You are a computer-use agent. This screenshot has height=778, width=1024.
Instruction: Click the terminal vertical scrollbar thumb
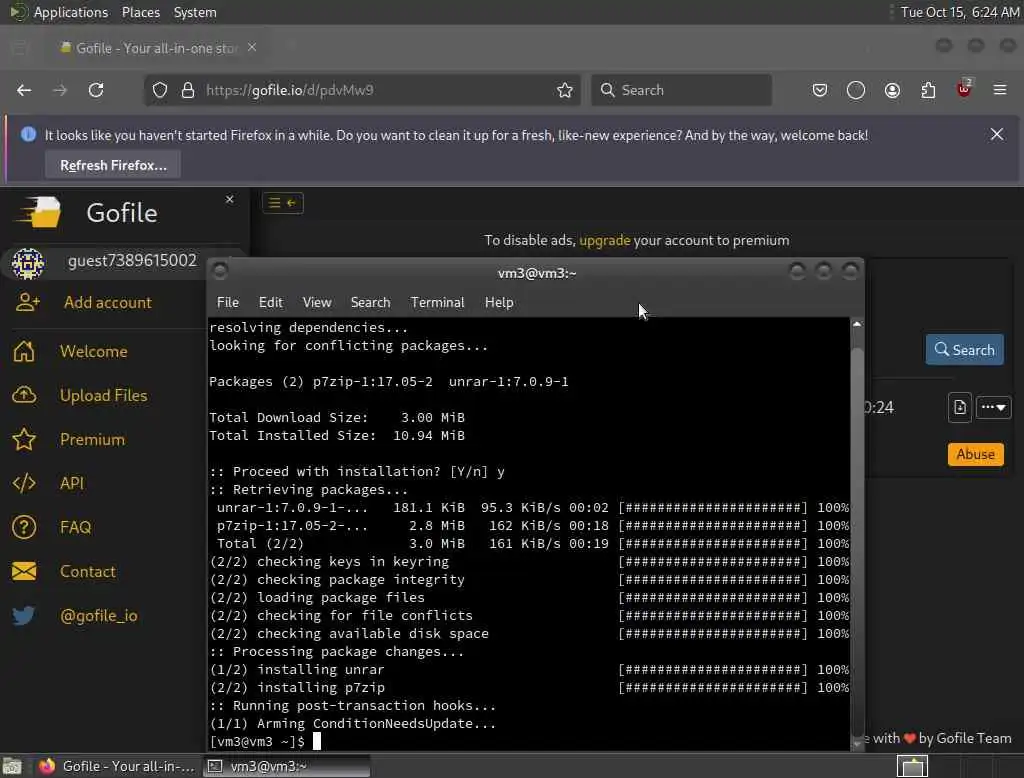[857, 542]
